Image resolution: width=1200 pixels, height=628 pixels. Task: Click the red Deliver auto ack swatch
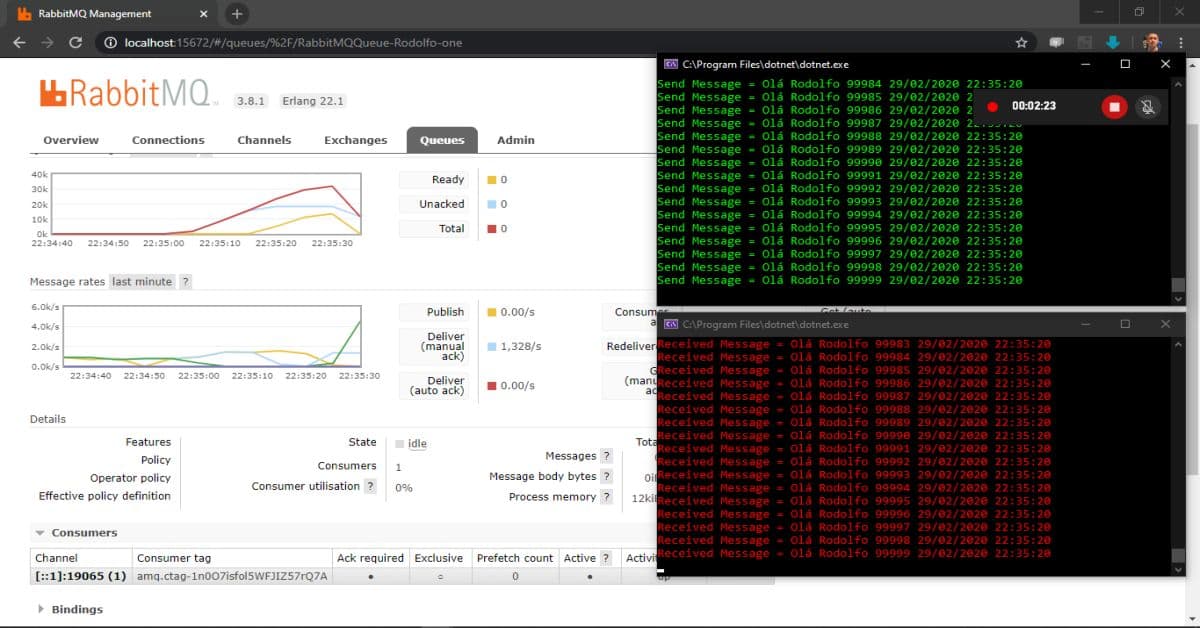pyautogui.click(x=491, y=386)
